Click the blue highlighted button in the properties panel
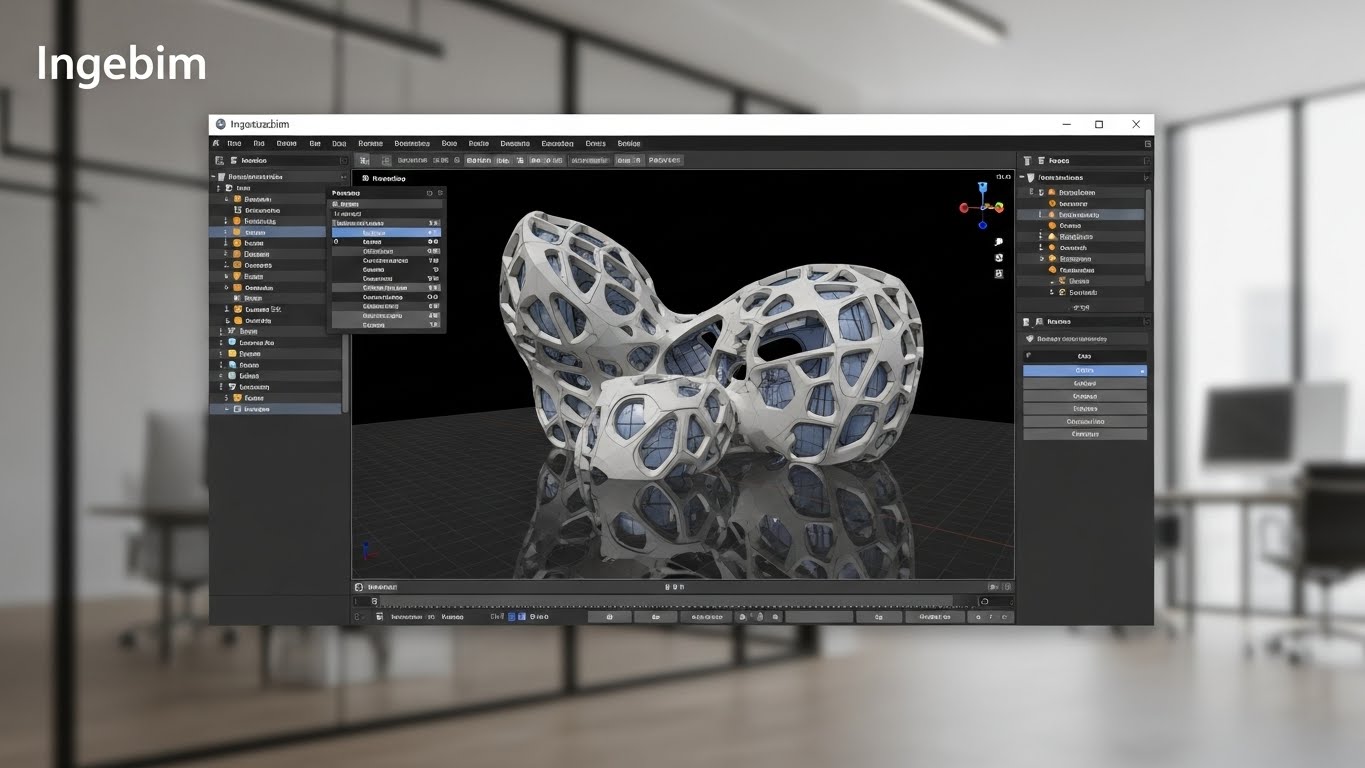 [x=1084, y=371]
